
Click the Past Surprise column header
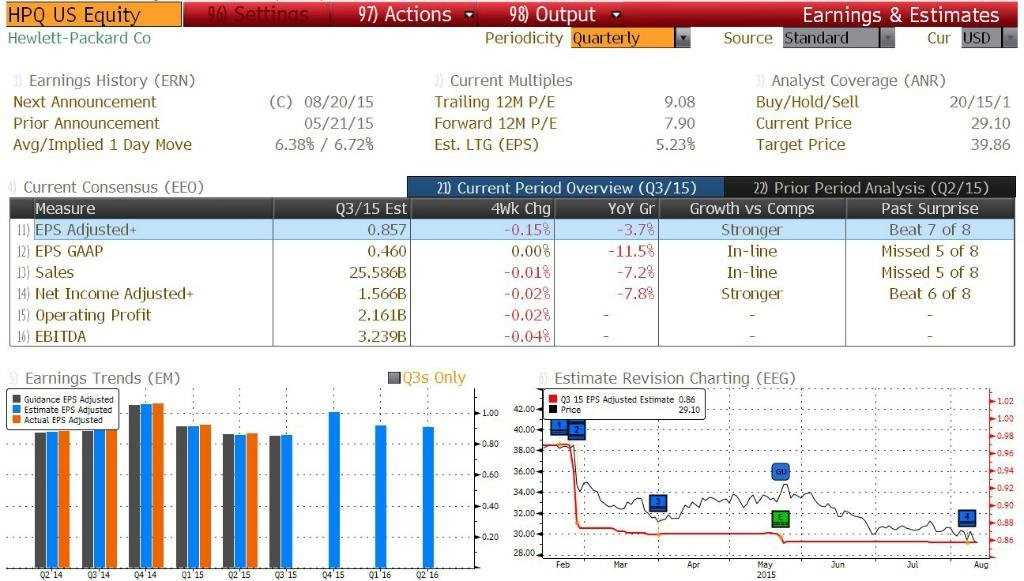click(930, 208)
